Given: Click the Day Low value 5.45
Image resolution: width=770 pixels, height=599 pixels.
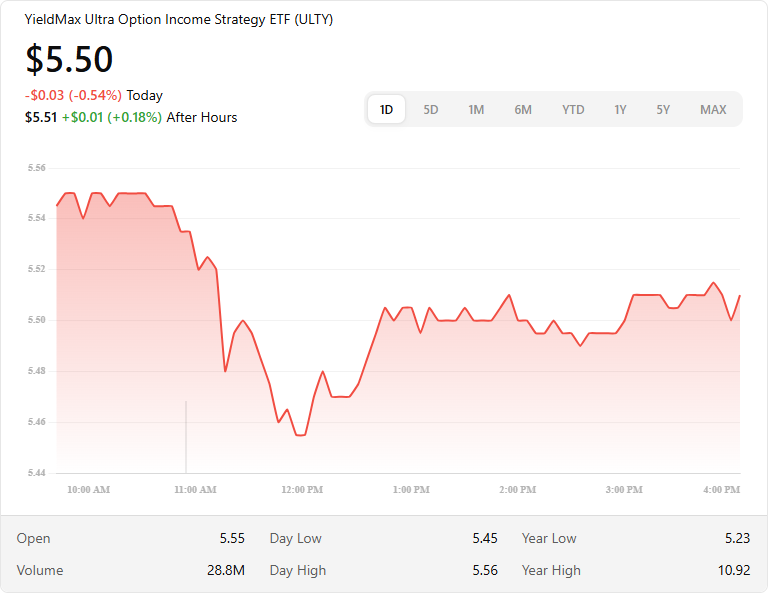Looking at the screenshot, I should pos(485,538).
